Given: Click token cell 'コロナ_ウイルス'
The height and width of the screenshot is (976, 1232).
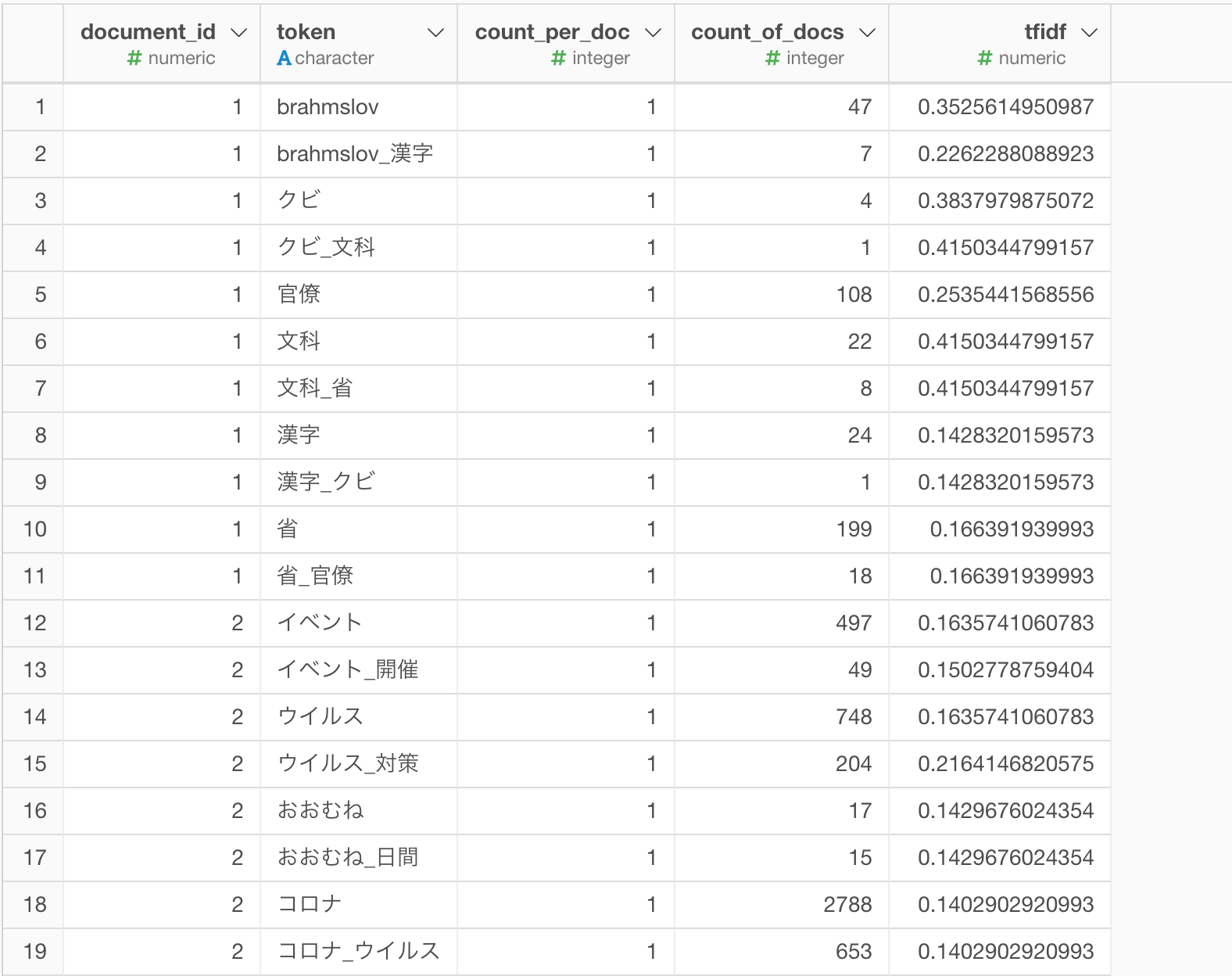Looking at the screenshot, I should pos(359,952).
